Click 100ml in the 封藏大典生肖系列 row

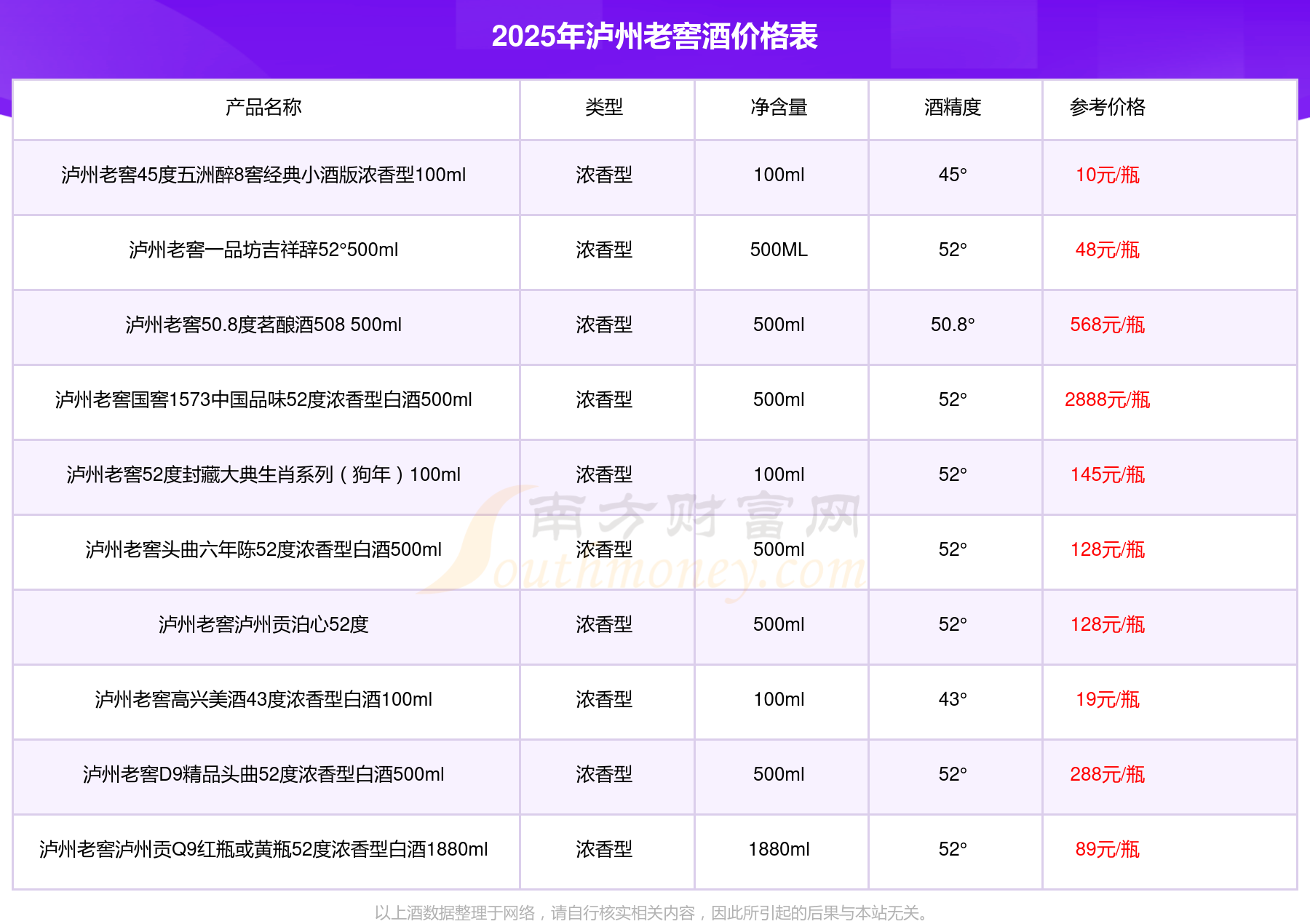pyautogui.click(x=779, y=474)
